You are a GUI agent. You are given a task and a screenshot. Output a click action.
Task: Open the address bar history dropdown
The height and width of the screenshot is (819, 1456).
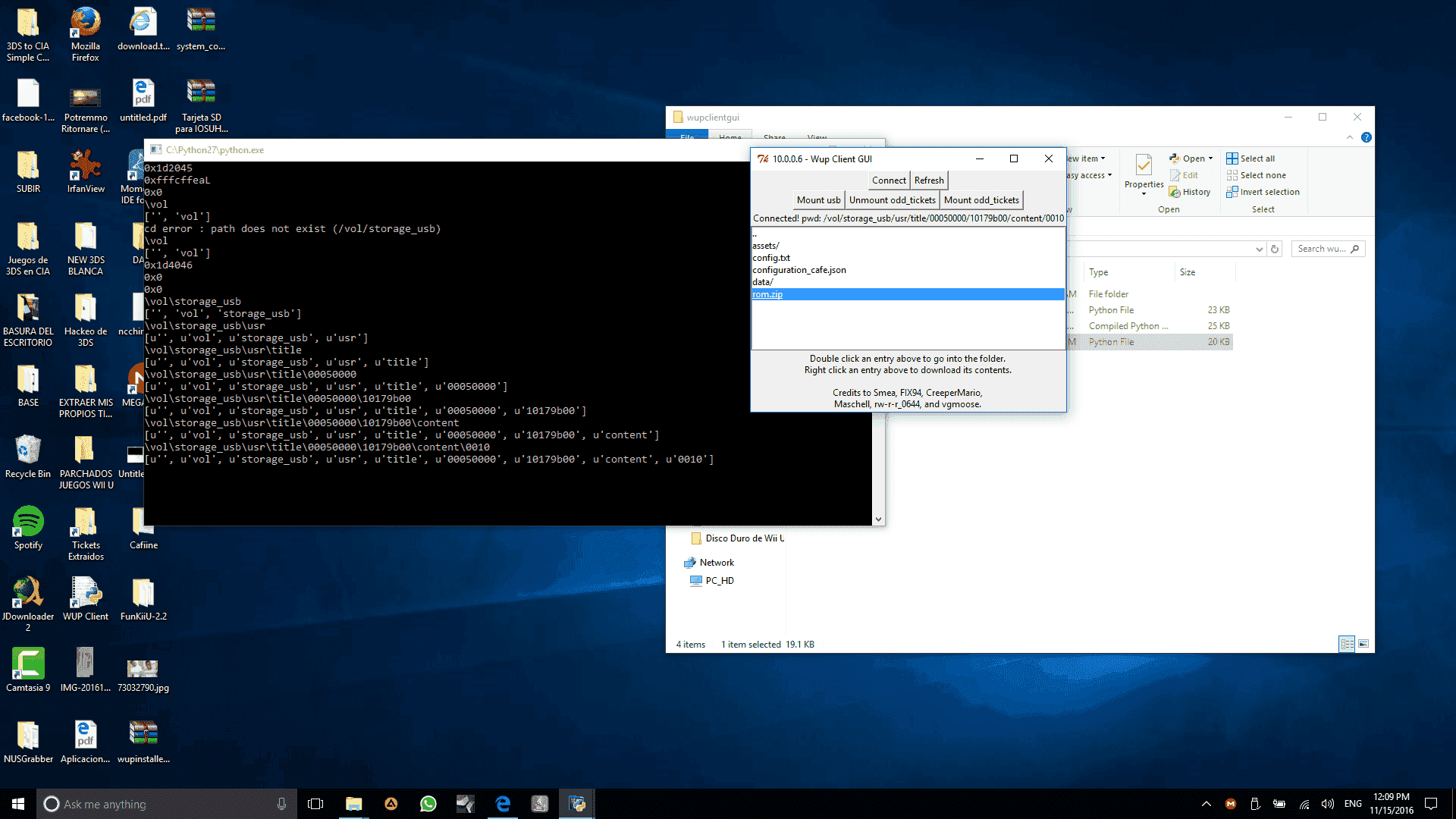[1259, 249]
